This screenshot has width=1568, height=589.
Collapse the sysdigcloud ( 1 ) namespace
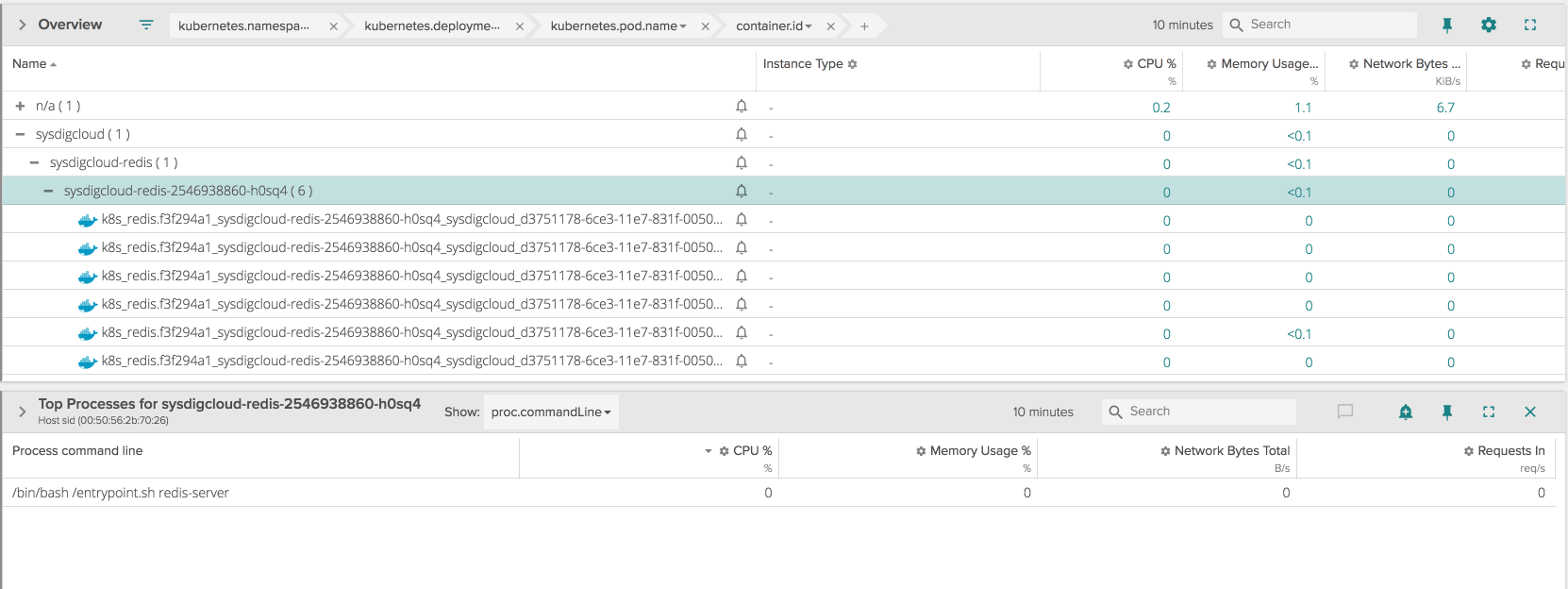(20, 134)
